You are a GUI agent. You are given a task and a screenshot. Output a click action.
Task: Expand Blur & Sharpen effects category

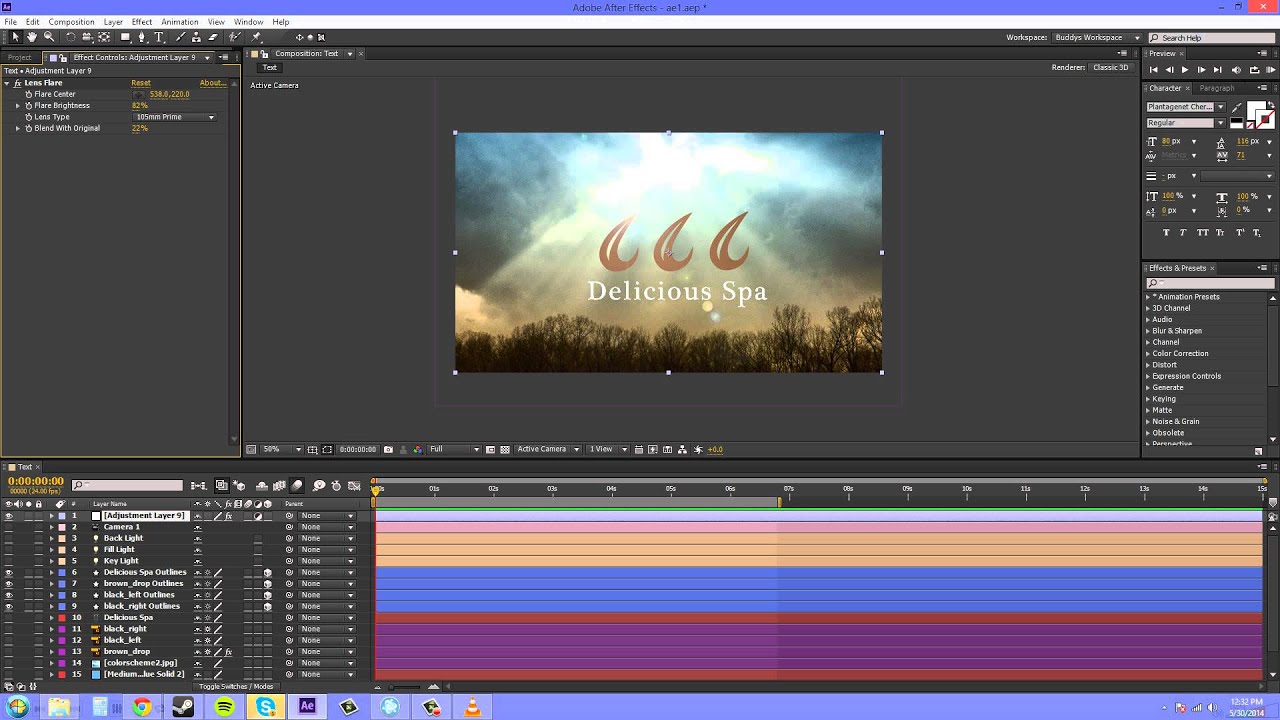pos(1148,331)
